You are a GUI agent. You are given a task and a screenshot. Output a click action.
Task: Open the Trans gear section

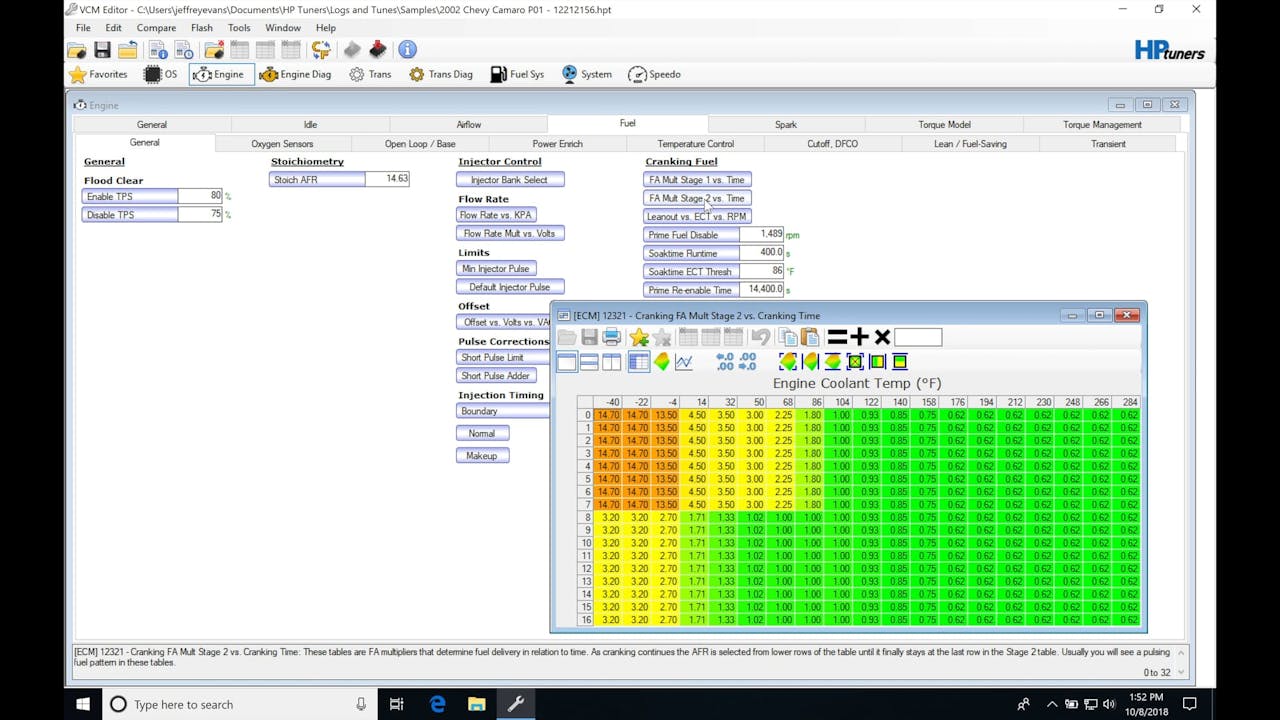click(x=370, y=74)
